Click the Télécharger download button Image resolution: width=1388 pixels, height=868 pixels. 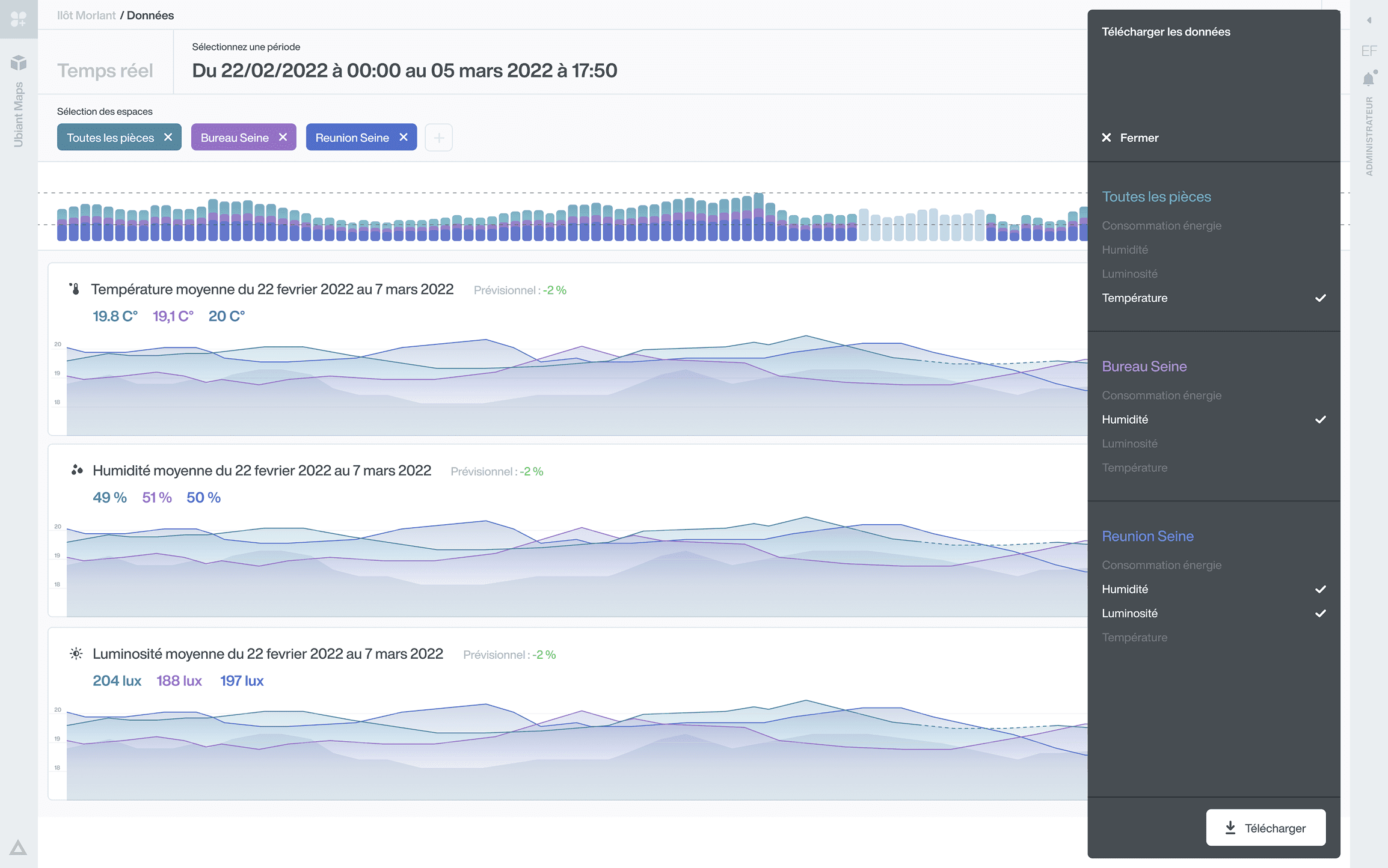[x=1265, y=828]
